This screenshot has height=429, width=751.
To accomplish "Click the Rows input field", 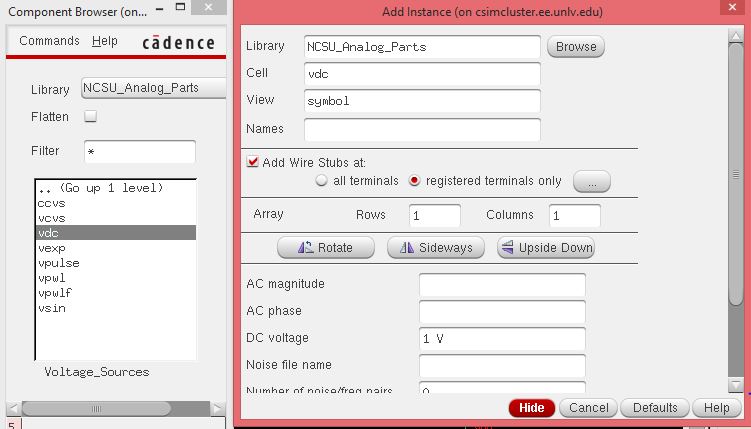I will pos(434,215).
